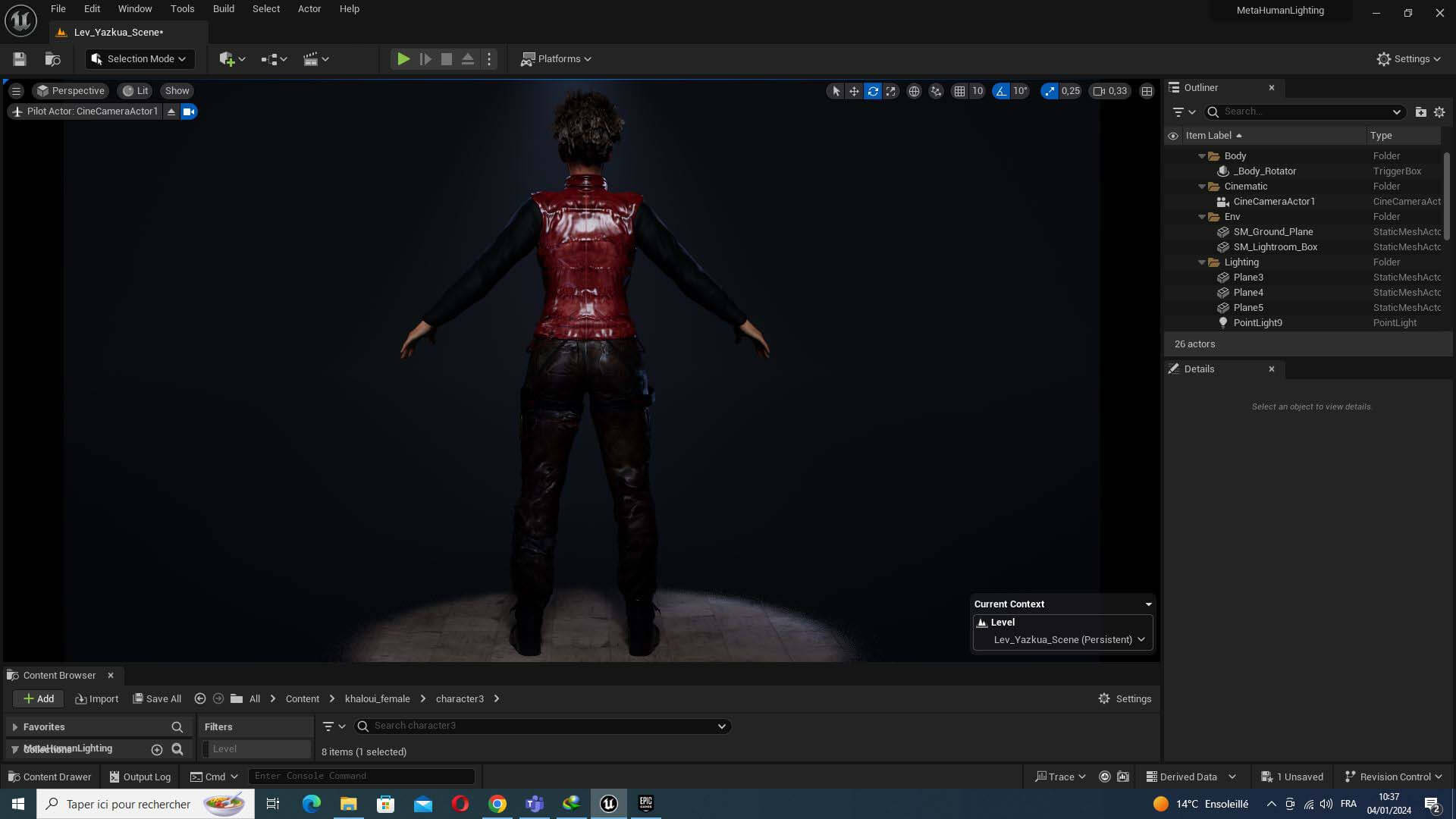Save the current level with the floppy icon

coord(20,59)
